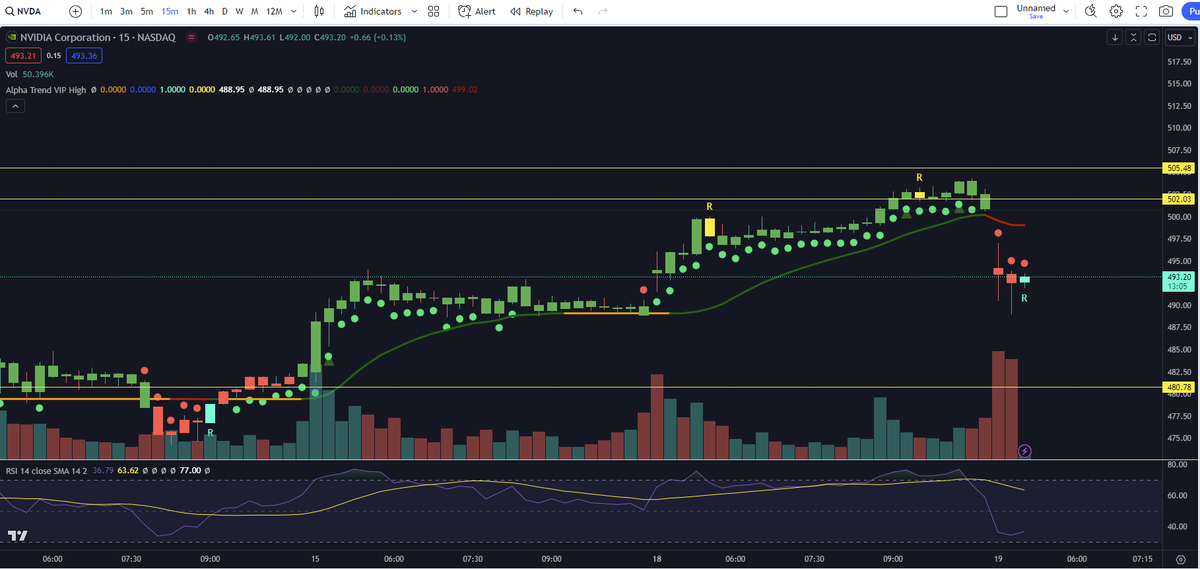Click the undo arrow
The width and height of the screenshot is (1200, 569).
pos(578,11)
